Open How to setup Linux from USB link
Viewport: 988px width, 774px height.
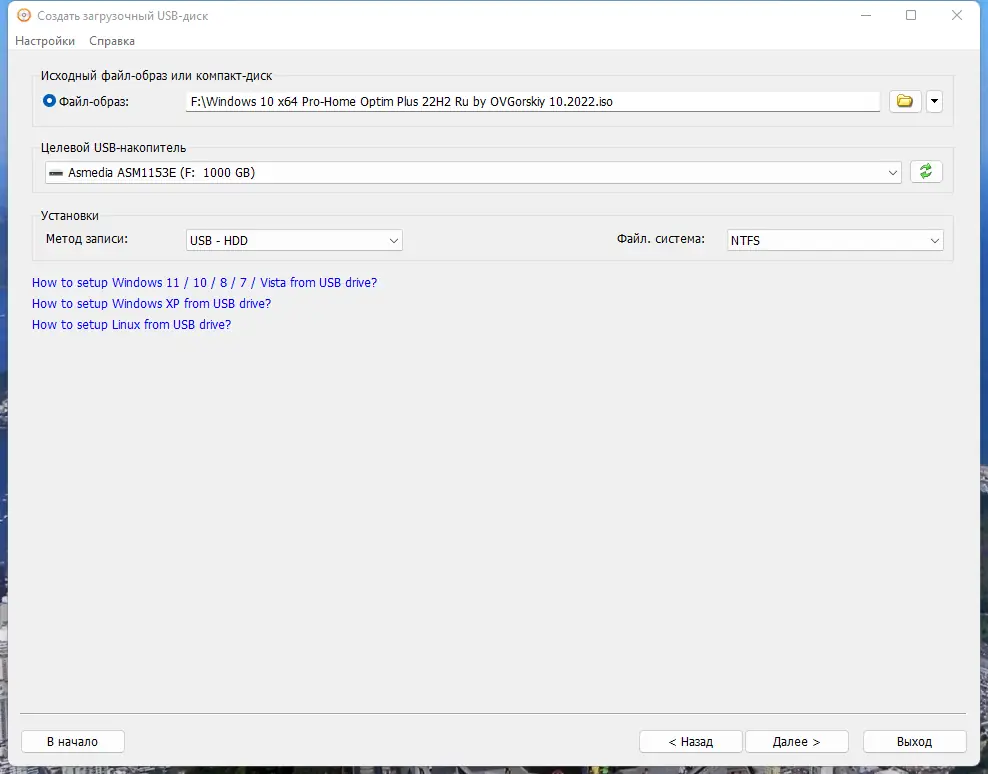pos(132,324)
